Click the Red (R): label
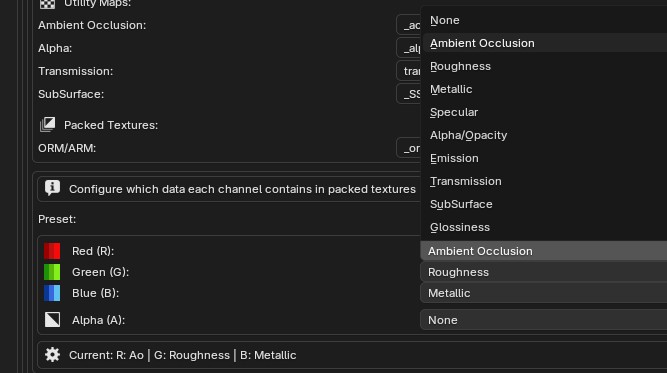The height and width of the screenshot is (373, 667). click(x=93, y=251)
